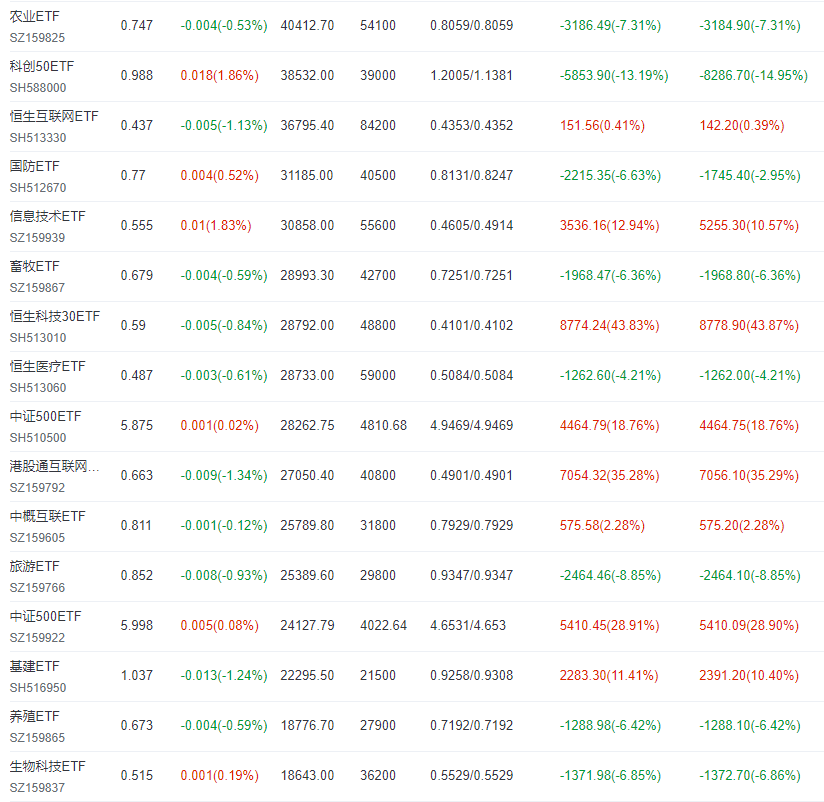Select 养殖ETF holdings 27900

point(378,725)
